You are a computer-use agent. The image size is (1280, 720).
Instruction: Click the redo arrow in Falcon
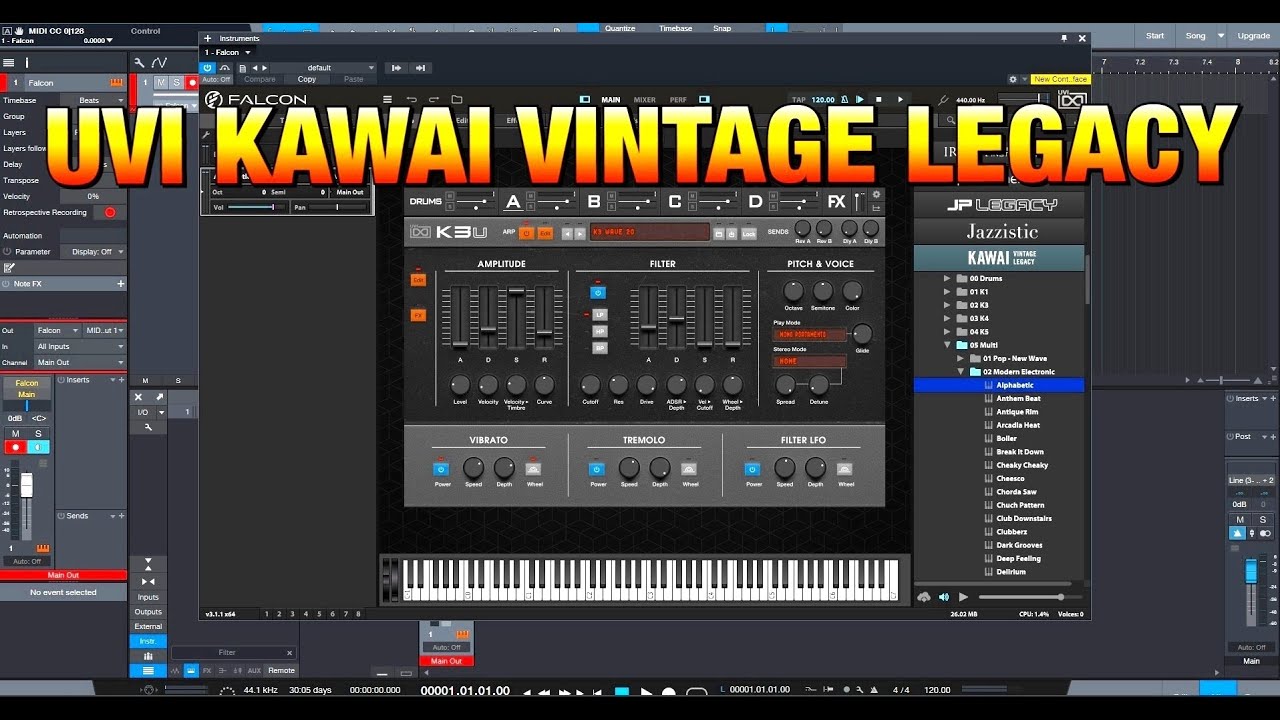(434, 100)
